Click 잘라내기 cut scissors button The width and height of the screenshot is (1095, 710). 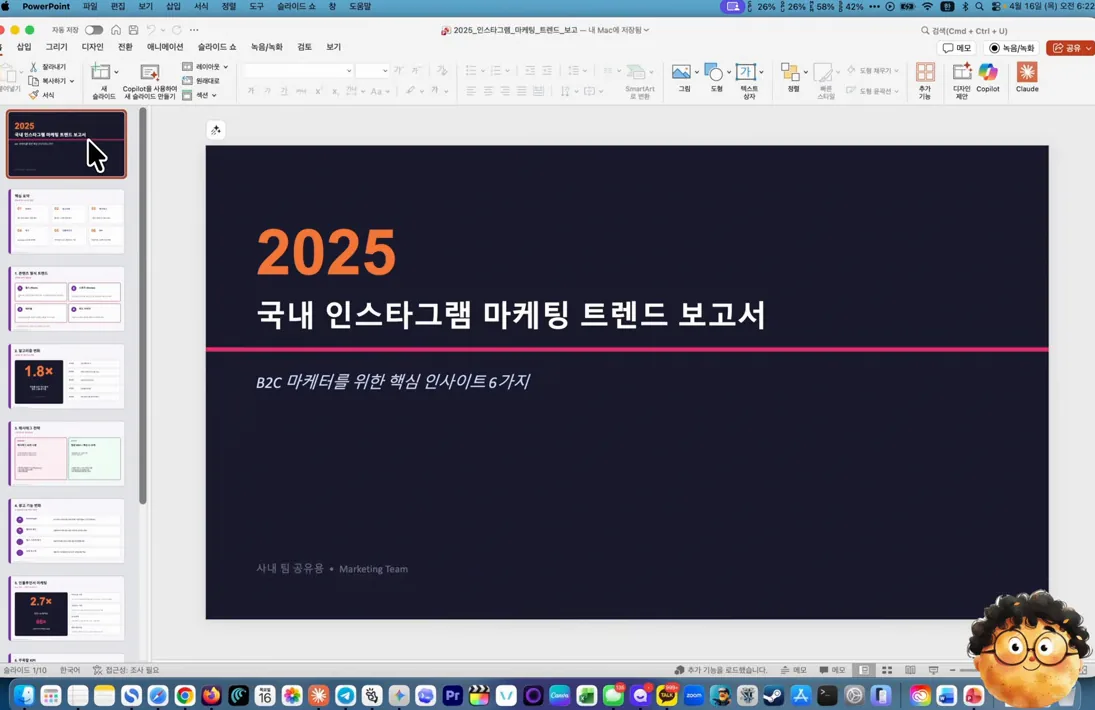tap(47, 67)
